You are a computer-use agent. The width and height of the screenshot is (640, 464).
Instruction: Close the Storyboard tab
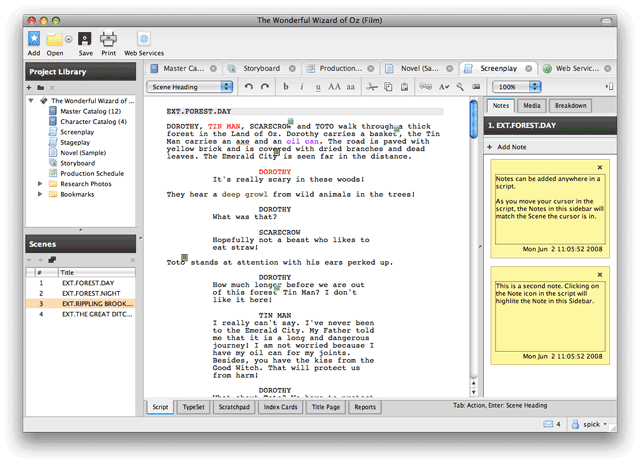coord(292,69)
